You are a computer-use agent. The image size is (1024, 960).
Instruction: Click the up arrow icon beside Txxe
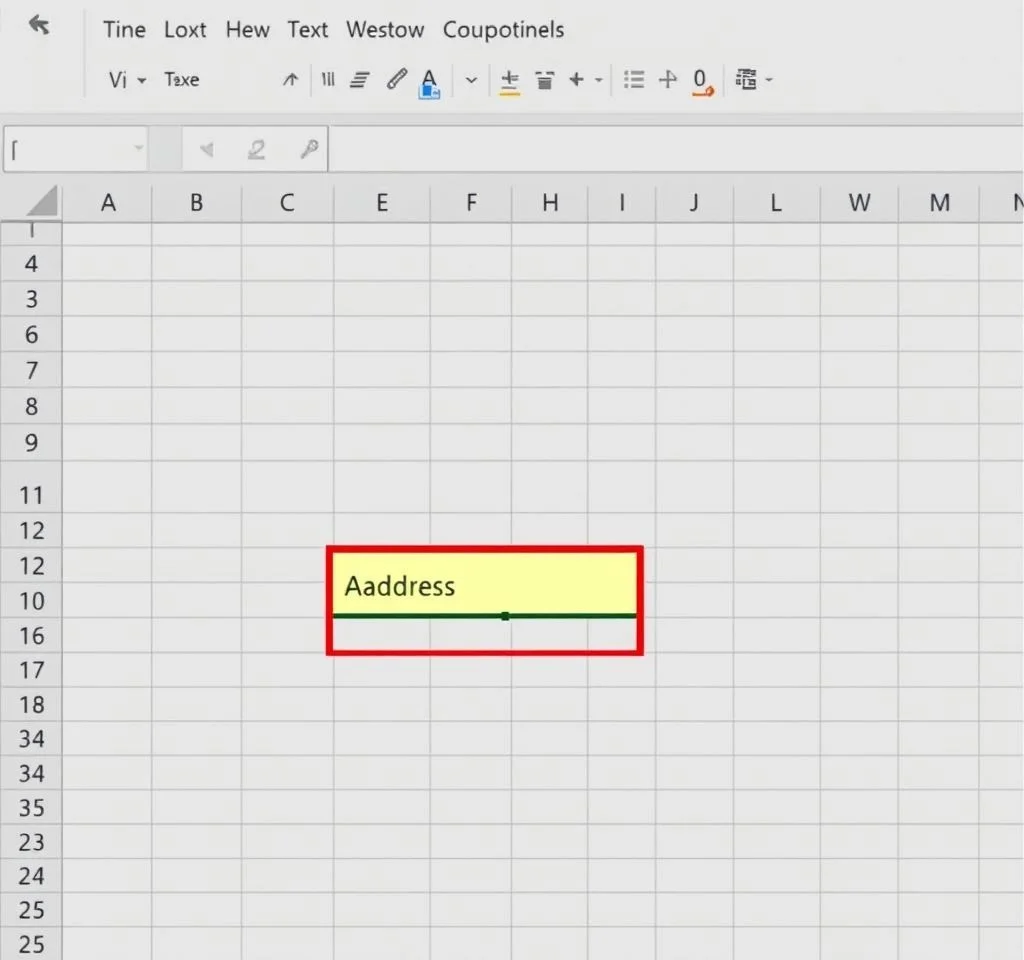click(290, 80)
